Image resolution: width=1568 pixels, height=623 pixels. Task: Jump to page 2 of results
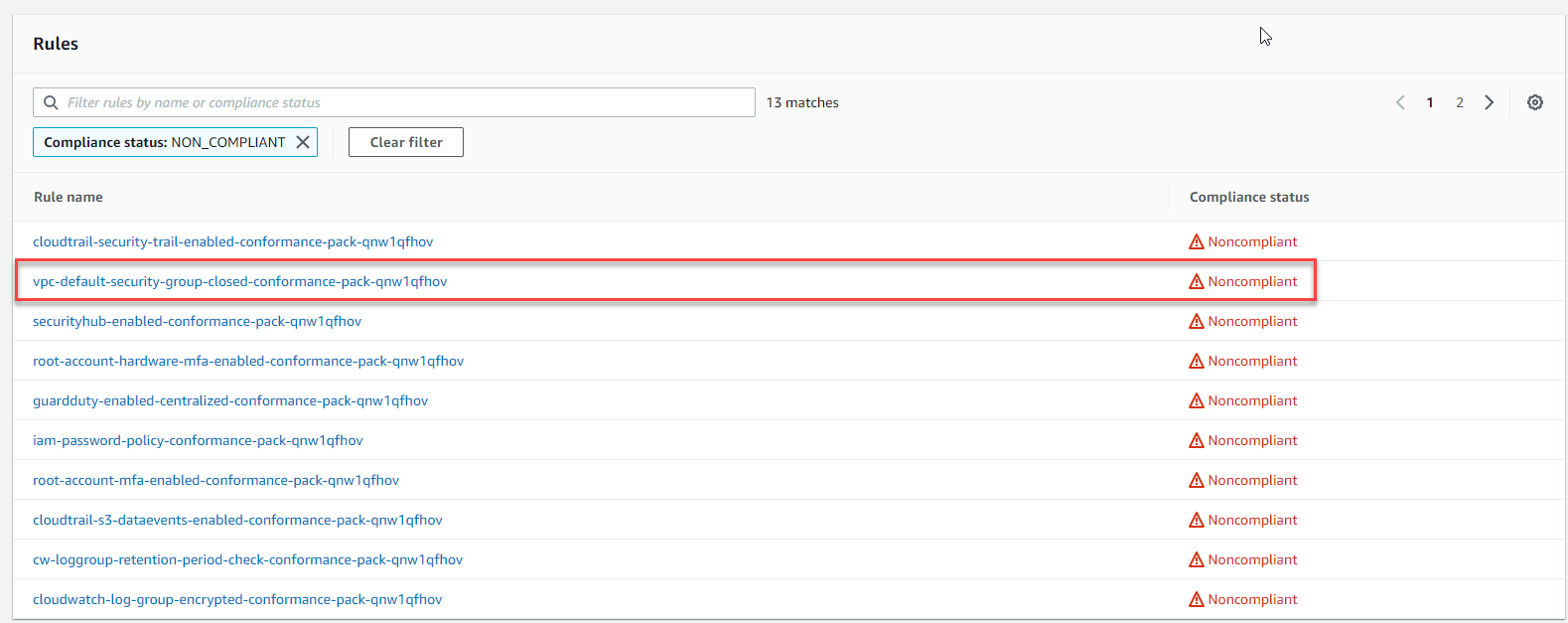tap(1459, 102)
